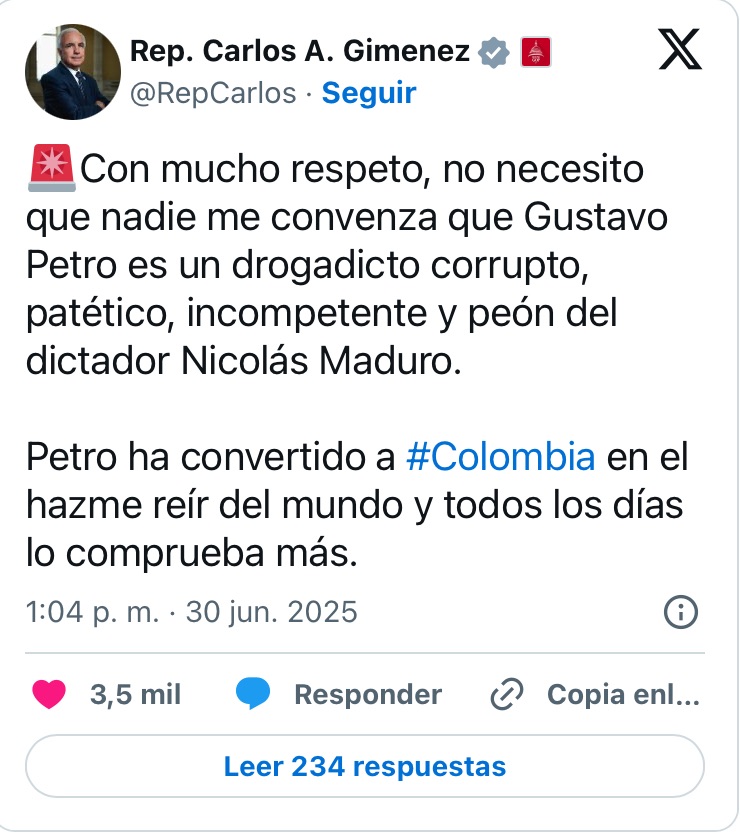Viewport: 740px width, 834px height.
Task: Open the X logo link
Action: coord(680,49)
